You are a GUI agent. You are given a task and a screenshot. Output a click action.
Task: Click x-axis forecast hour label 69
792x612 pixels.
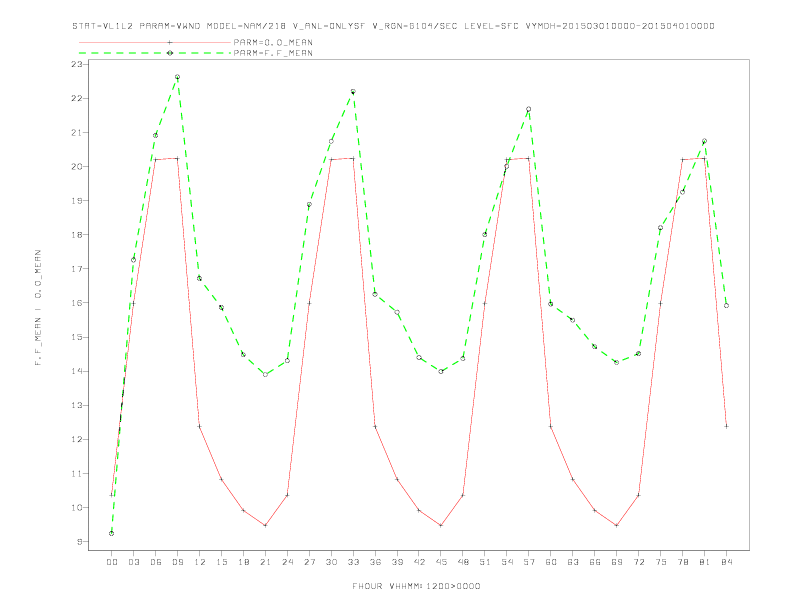617,562
